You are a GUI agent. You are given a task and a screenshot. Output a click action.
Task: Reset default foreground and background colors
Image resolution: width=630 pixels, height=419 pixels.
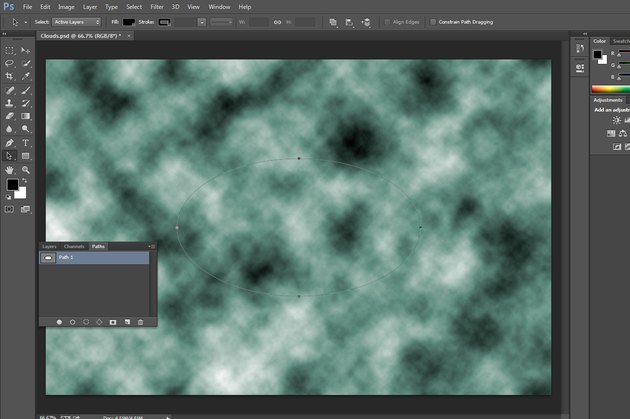tap(8, 197)
